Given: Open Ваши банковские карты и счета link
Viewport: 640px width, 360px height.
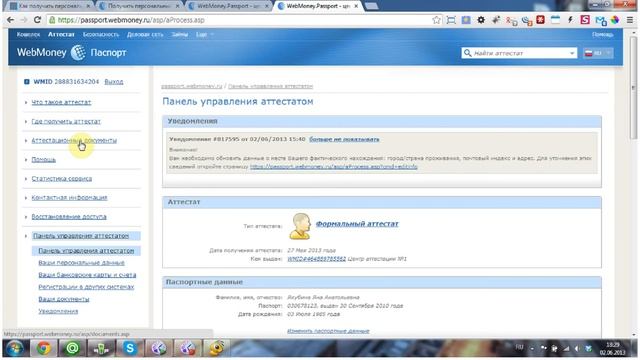Looking at the screenshot, I should pyautogui.click(x=87, y=275).
